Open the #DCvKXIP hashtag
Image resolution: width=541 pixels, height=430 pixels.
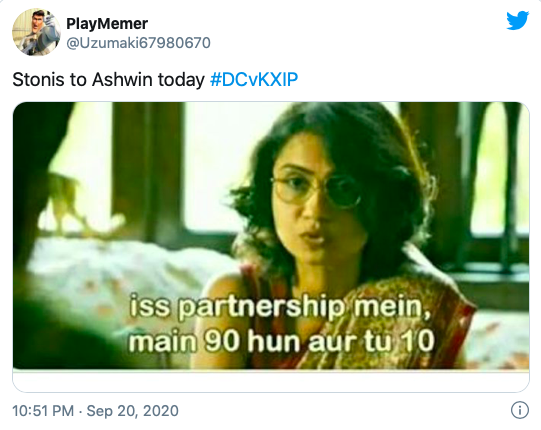pos(254,80)
